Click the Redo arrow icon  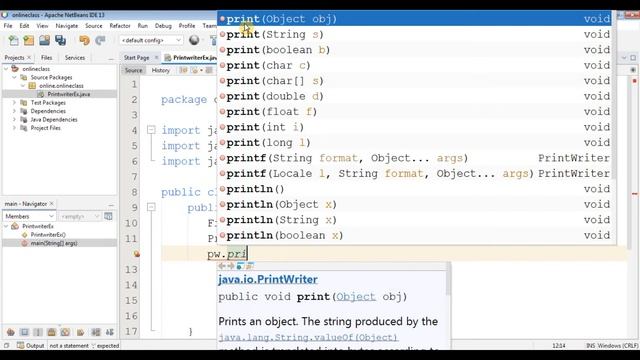[100, 40]
